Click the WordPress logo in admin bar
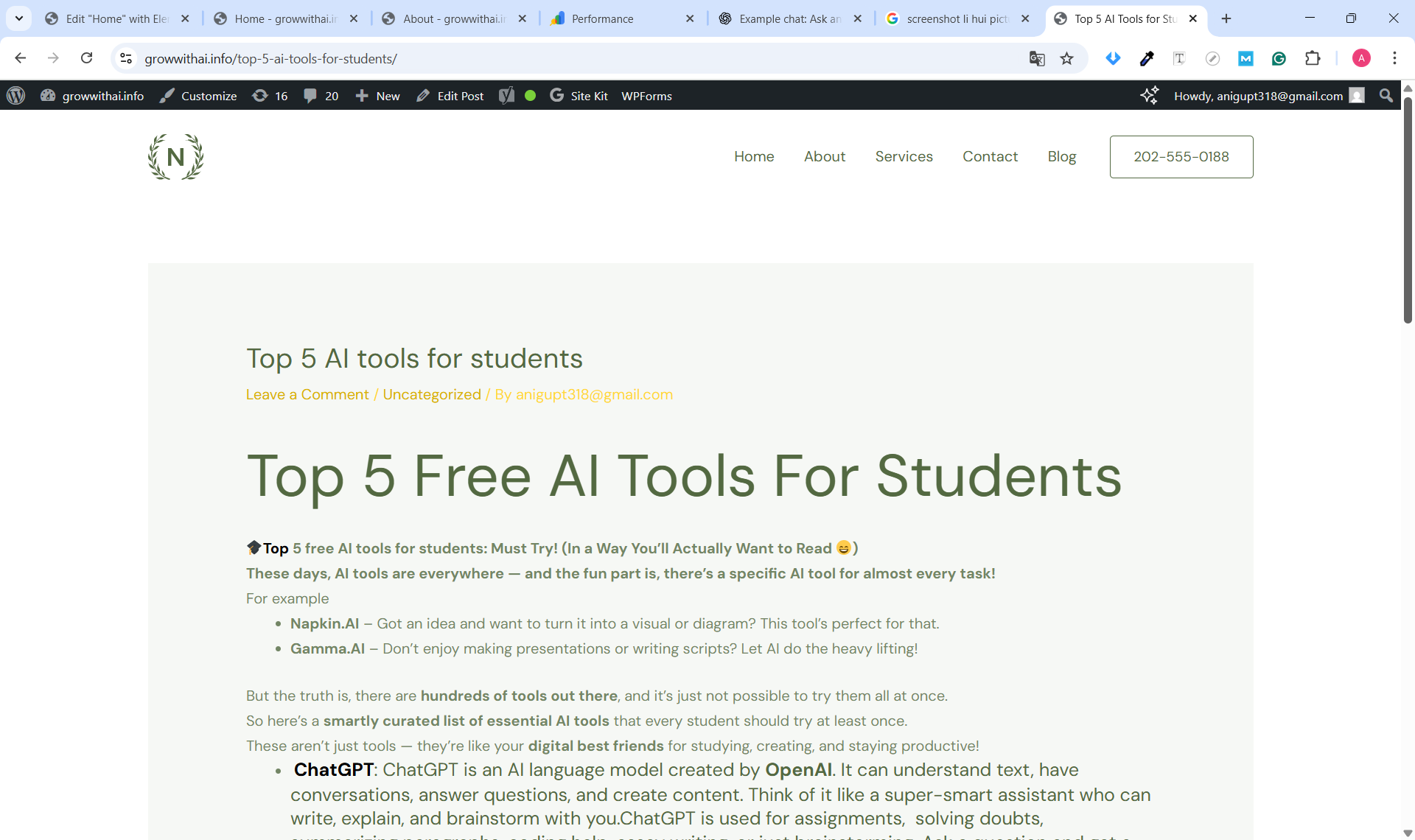 (15, 96)
